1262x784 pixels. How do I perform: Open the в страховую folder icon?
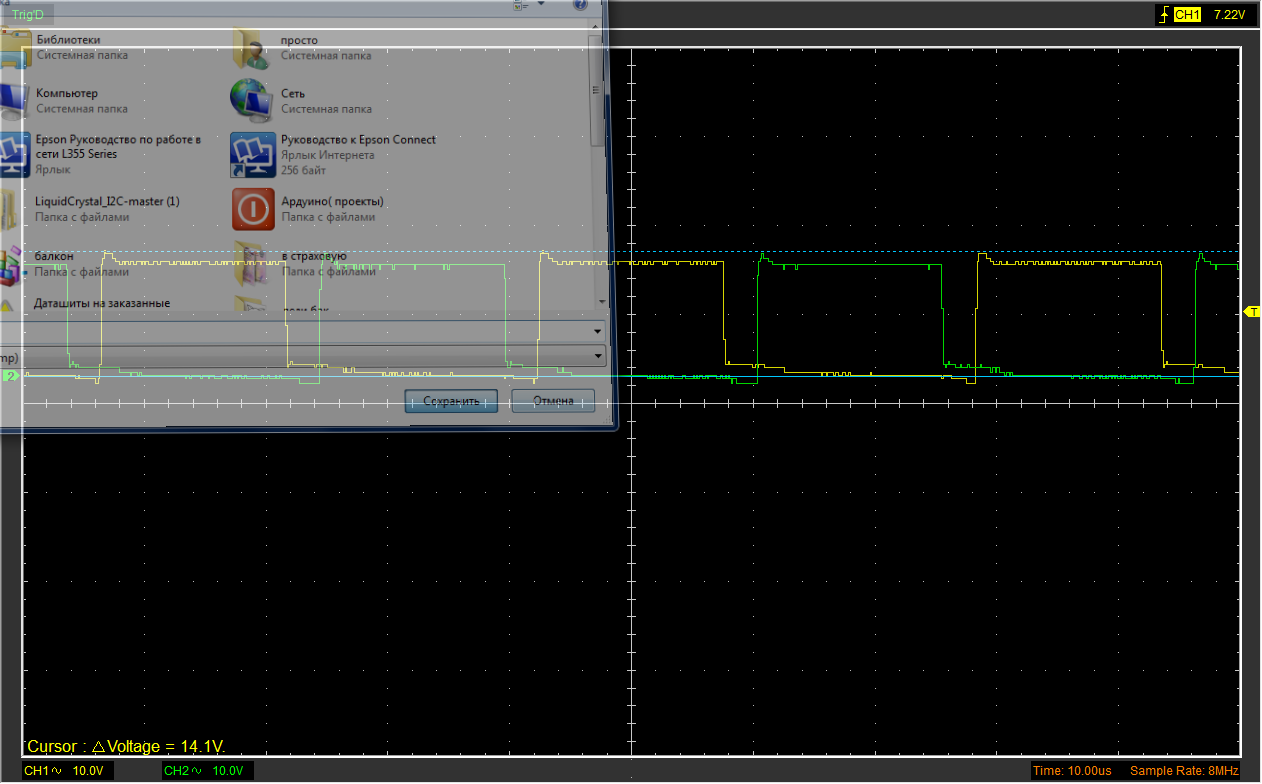[251, 263]
